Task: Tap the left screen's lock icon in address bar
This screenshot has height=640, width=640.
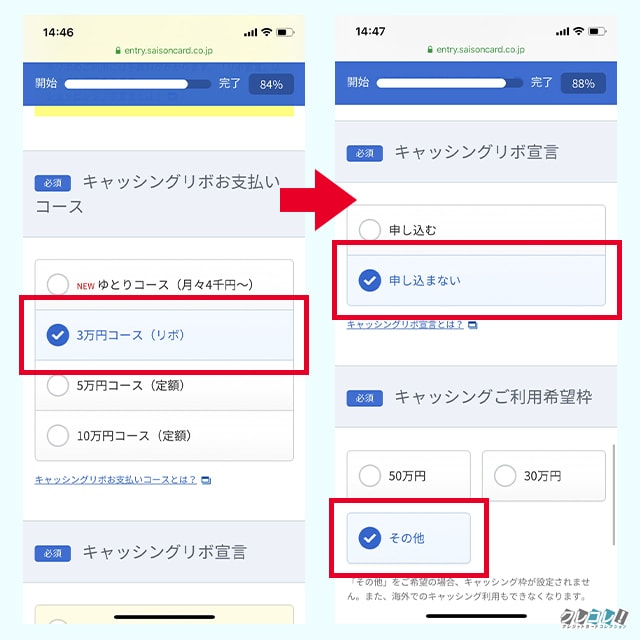Action: click(x=118, y=50)
